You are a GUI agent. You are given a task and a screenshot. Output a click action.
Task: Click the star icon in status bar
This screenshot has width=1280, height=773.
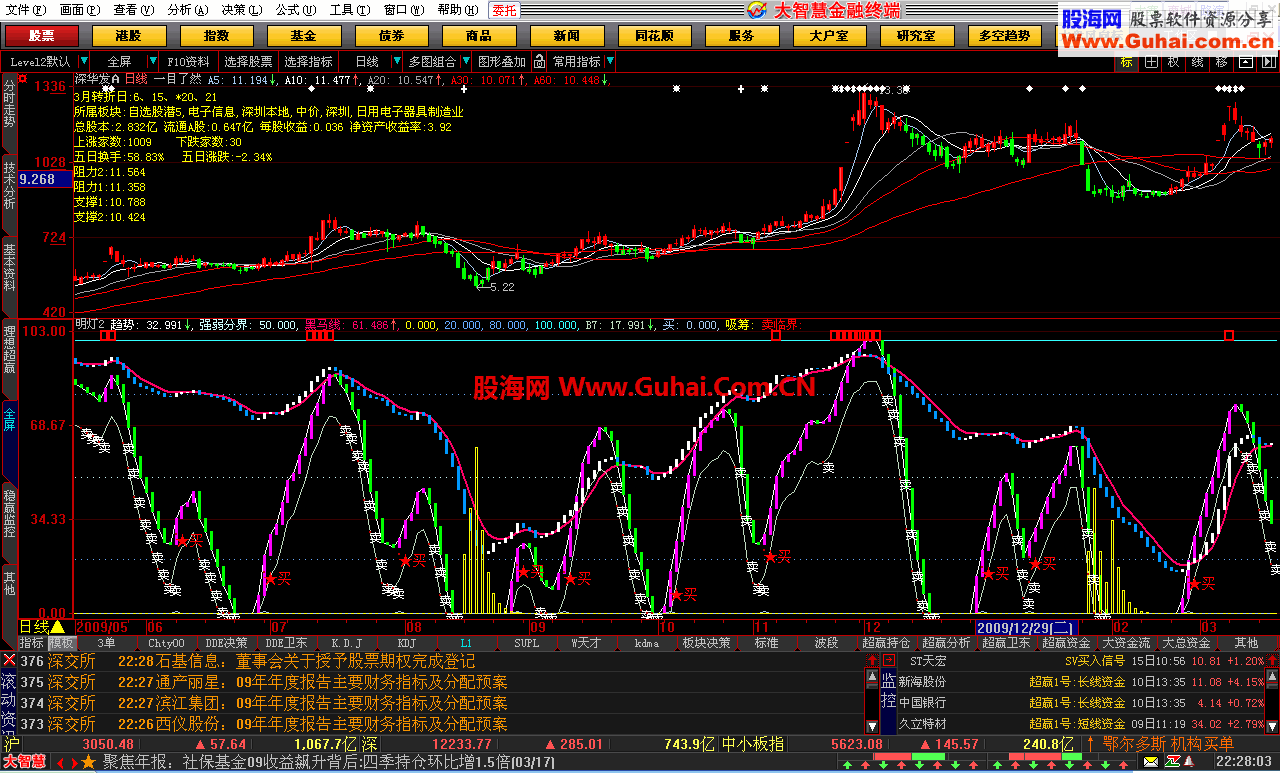(x=88, y=763)
